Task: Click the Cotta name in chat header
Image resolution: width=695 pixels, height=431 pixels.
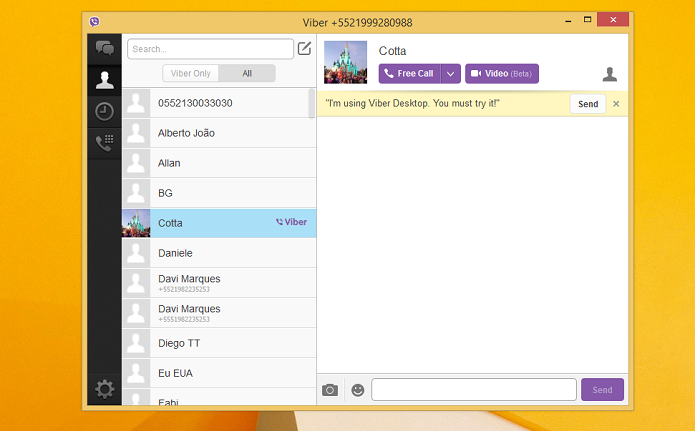Action: [x=392, y=51]
